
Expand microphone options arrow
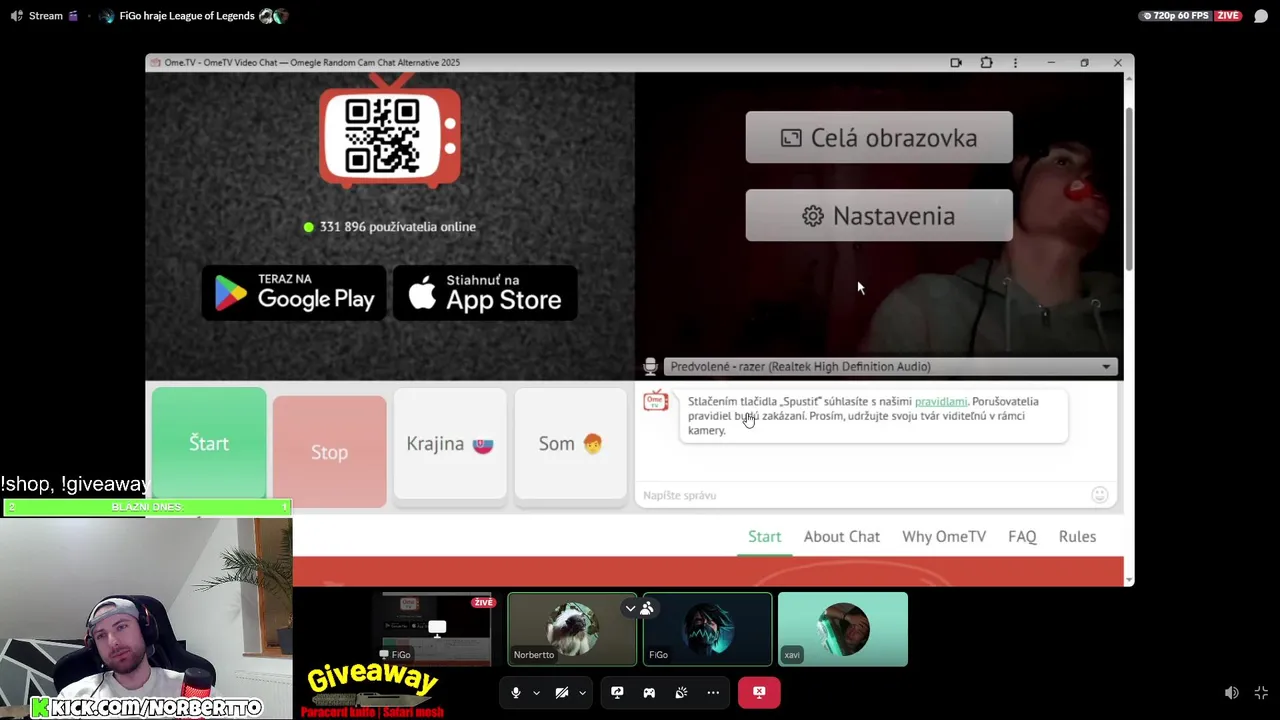coord(536,693)
